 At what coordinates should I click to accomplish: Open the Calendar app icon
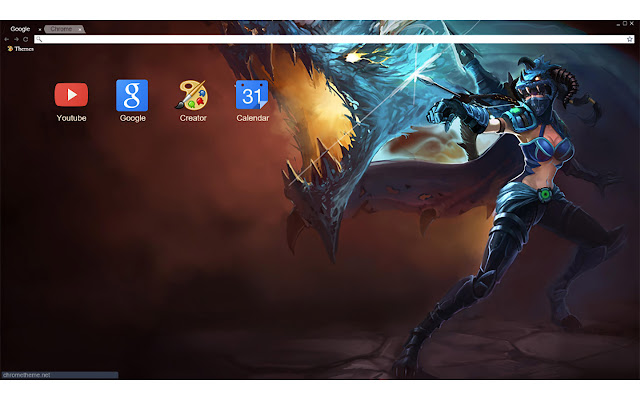252,95
